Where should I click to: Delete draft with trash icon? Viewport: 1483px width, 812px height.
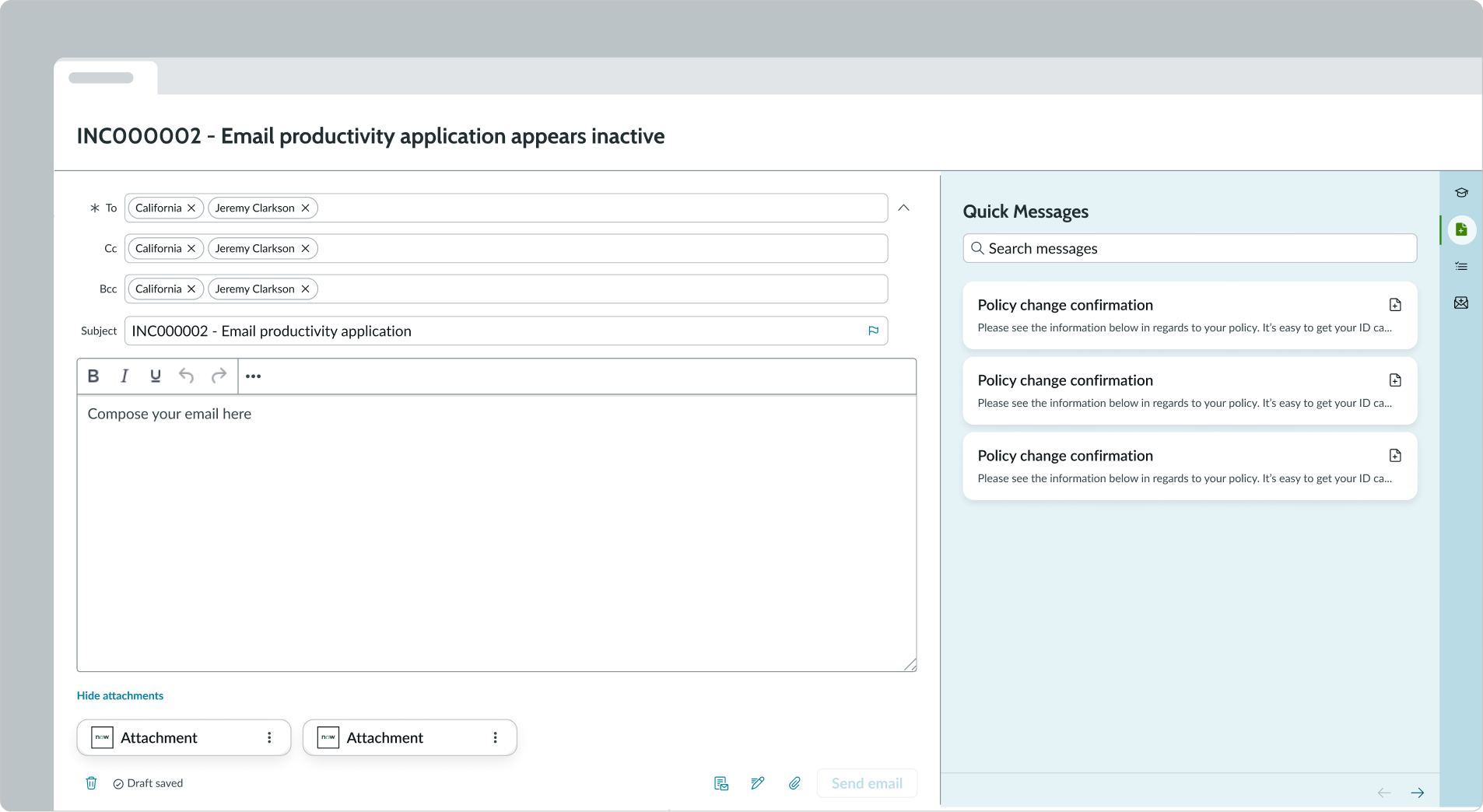point(91,783)
